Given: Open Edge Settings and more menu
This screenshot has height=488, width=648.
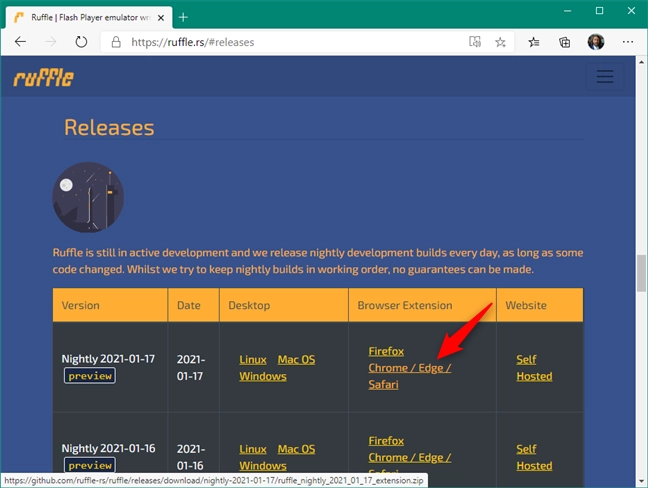Looking at the screenshot, I should click(x=627, y=42).
